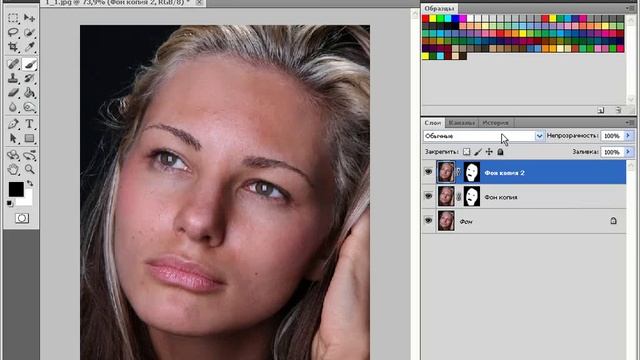This screenshot has height=360, width=640.
Task: Click the Образцы panel scroll down arrow
Action: [631, 99]
